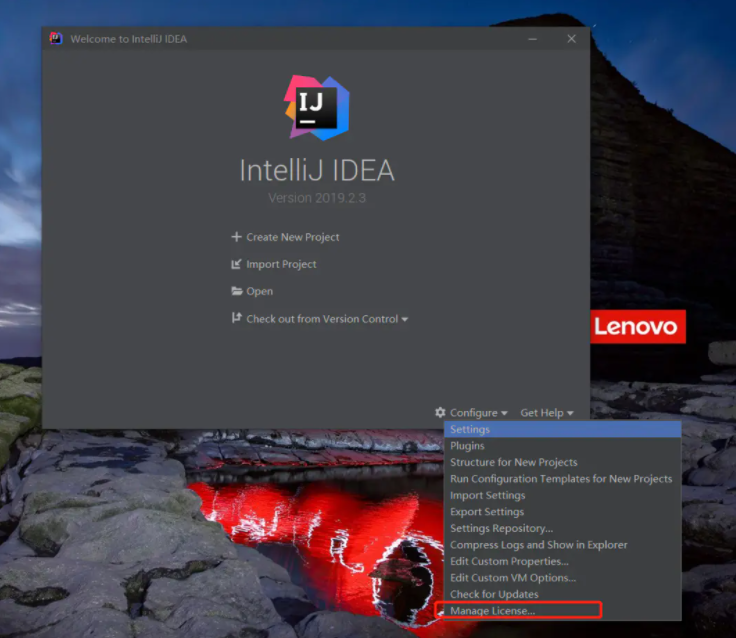The image size is (736, 638).
Task: Click the Welcome to IntelliJ IDEA title text
Action: 129,39
